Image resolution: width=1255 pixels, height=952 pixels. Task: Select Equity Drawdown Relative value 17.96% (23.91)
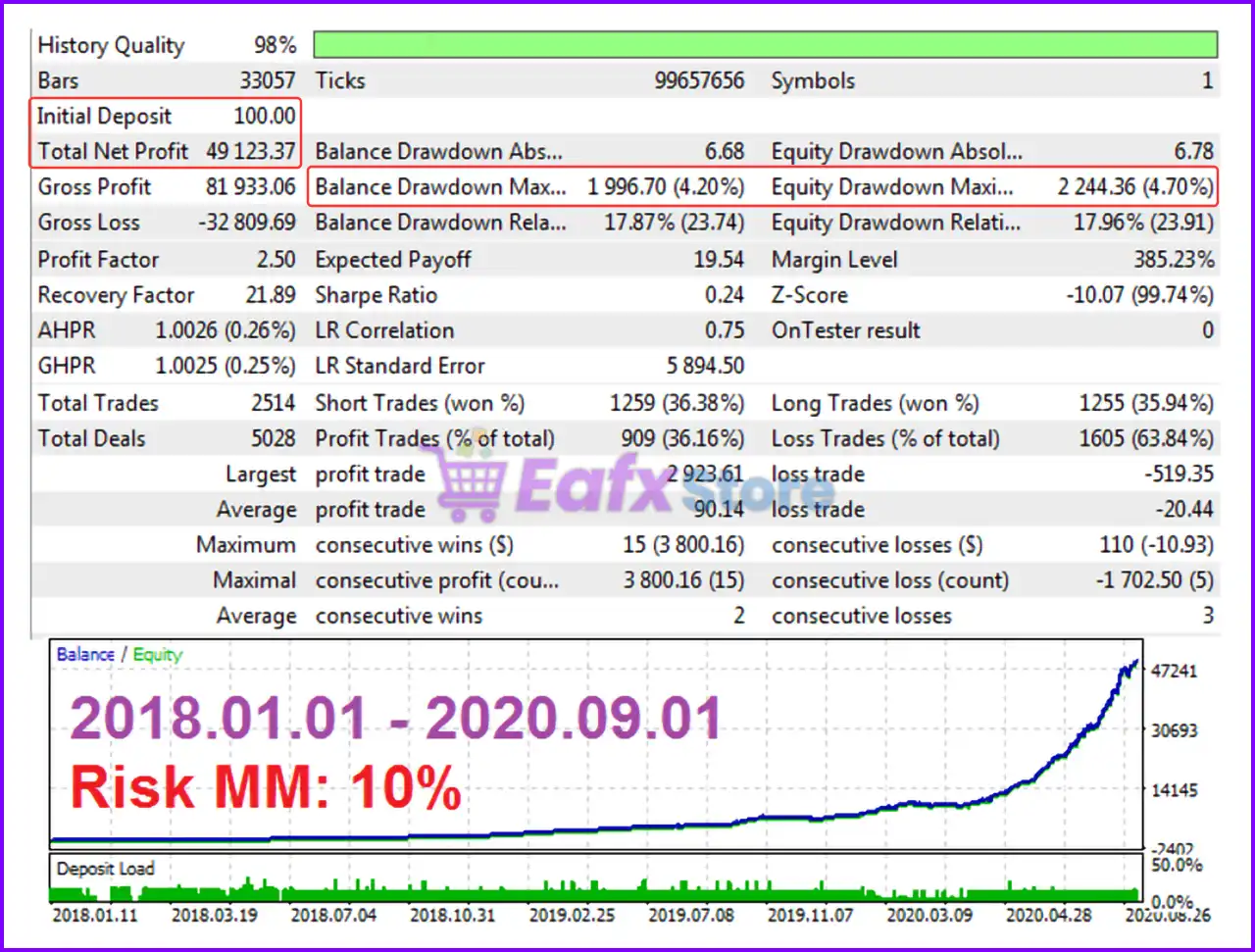(1144, 223)
